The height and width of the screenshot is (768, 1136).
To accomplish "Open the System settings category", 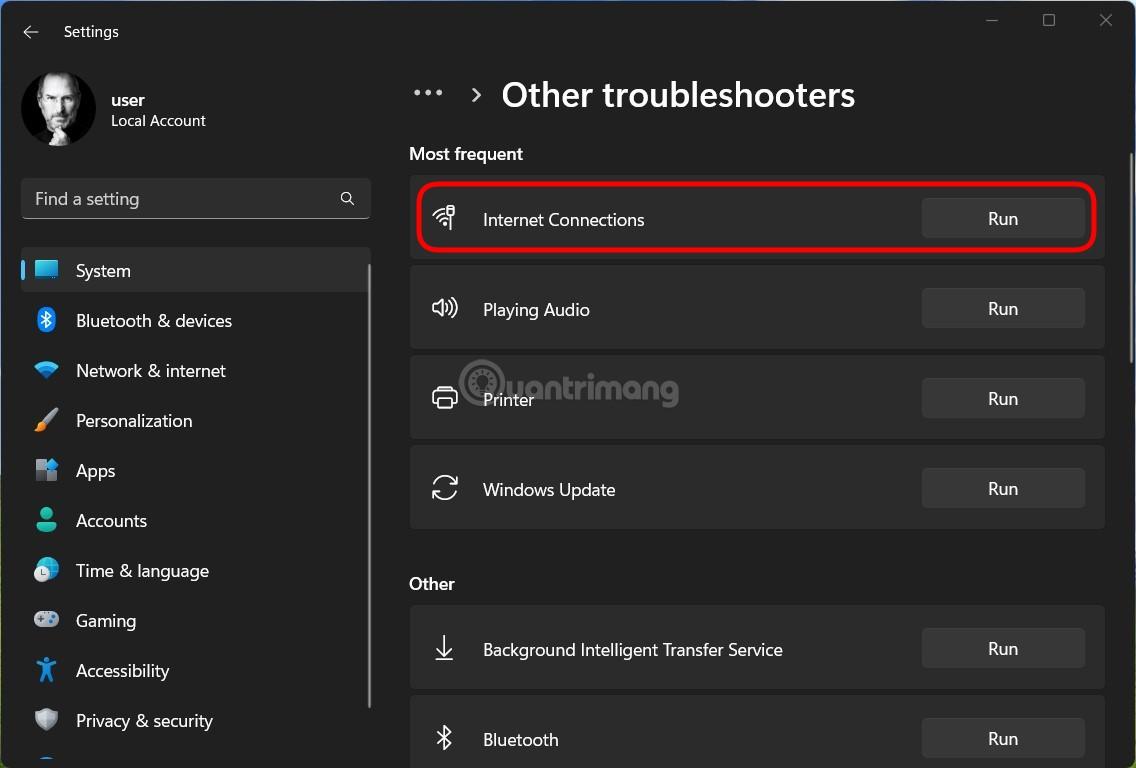I will pyautogui.click(x=196, y=270).
